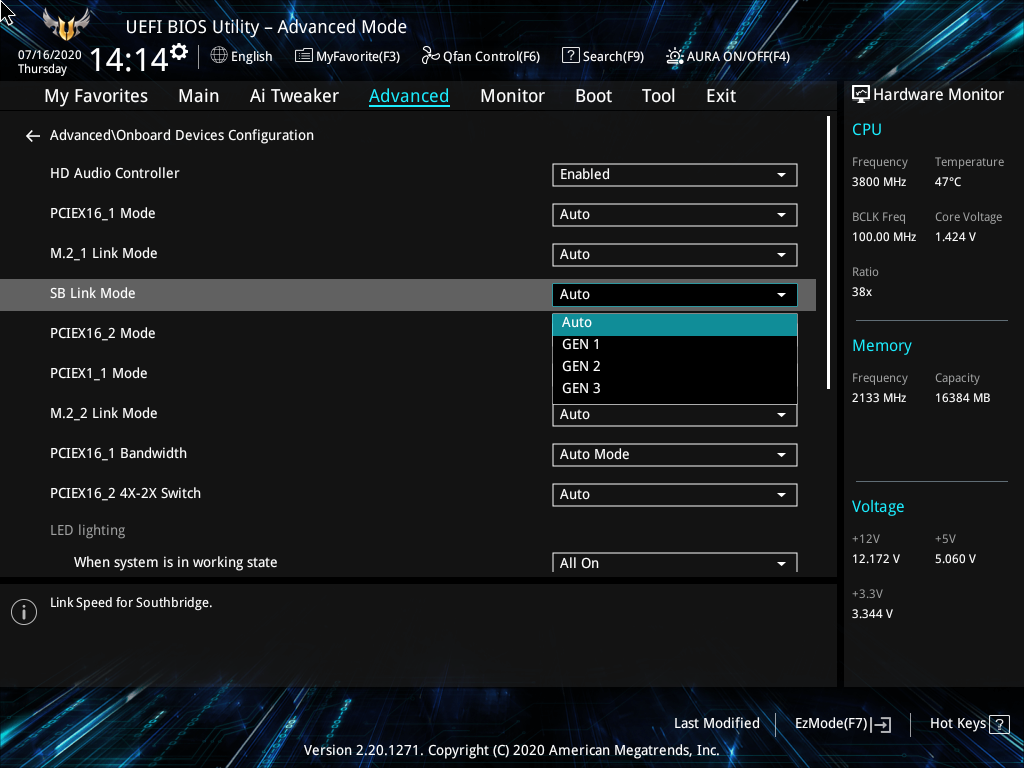Click the info icon in help panel

(24, 612)
